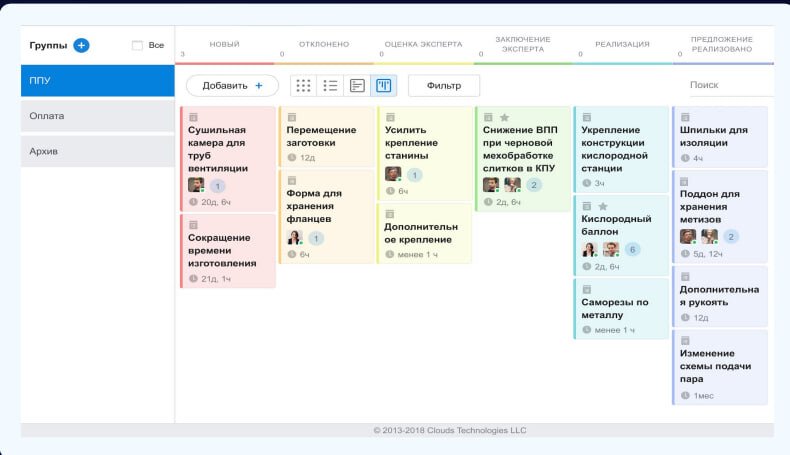This screenshot has width=790, height=455.
Task: Switch to list view icon
Action: [x=330, y=86]
